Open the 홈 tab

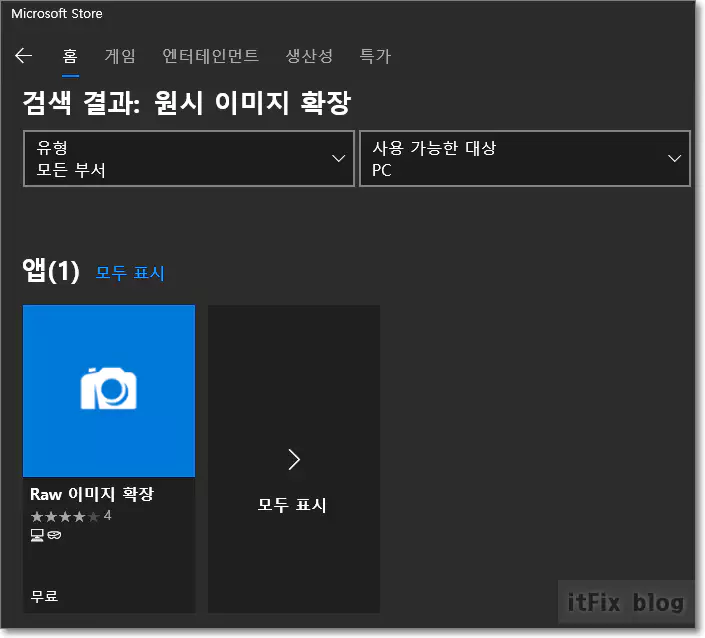[70, 56]
